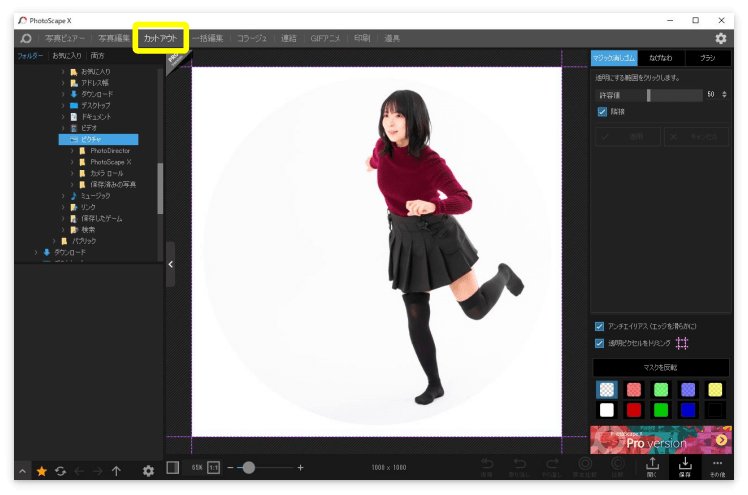The image size is (748, 495).
Task: Open the top-right settings gear
Action: tap(720, 38)
